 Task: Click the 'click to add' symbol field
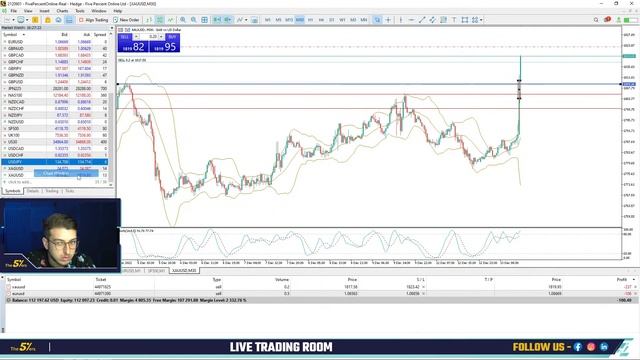[x=20, y=182]
